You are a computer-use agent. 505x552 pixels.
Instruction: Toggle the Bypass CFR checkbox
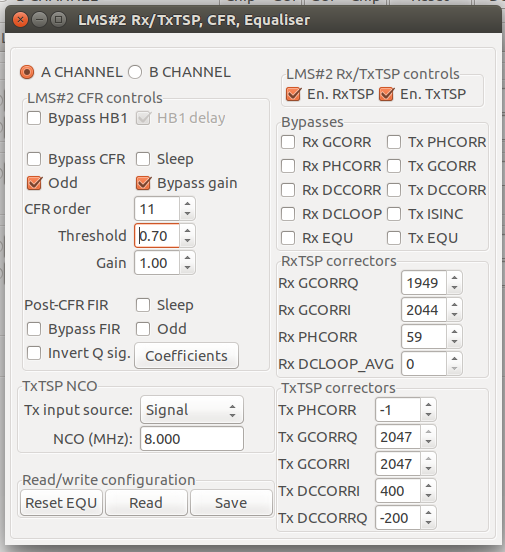pos(34,159)
